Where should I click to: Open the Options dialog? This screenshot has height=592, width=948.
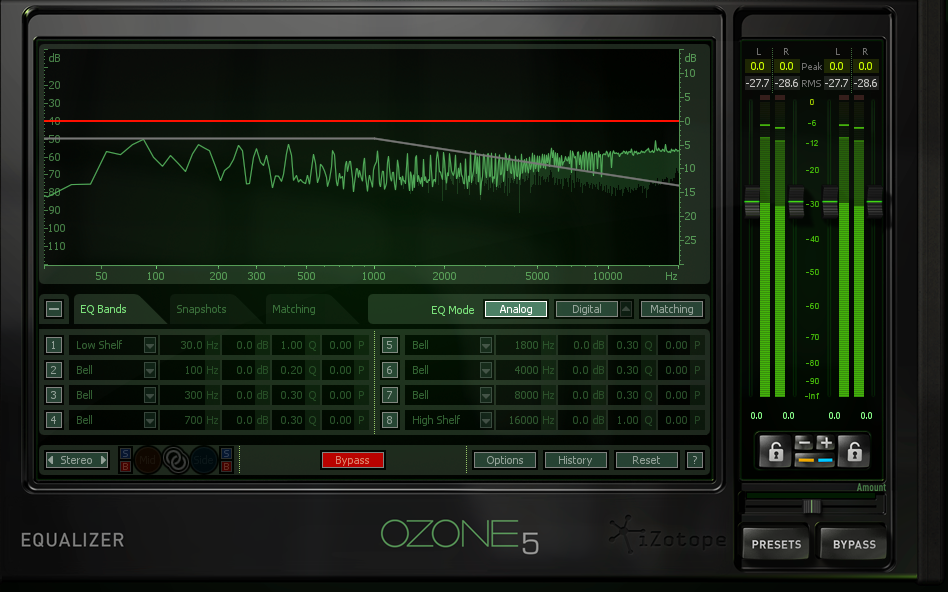point(505,460)
